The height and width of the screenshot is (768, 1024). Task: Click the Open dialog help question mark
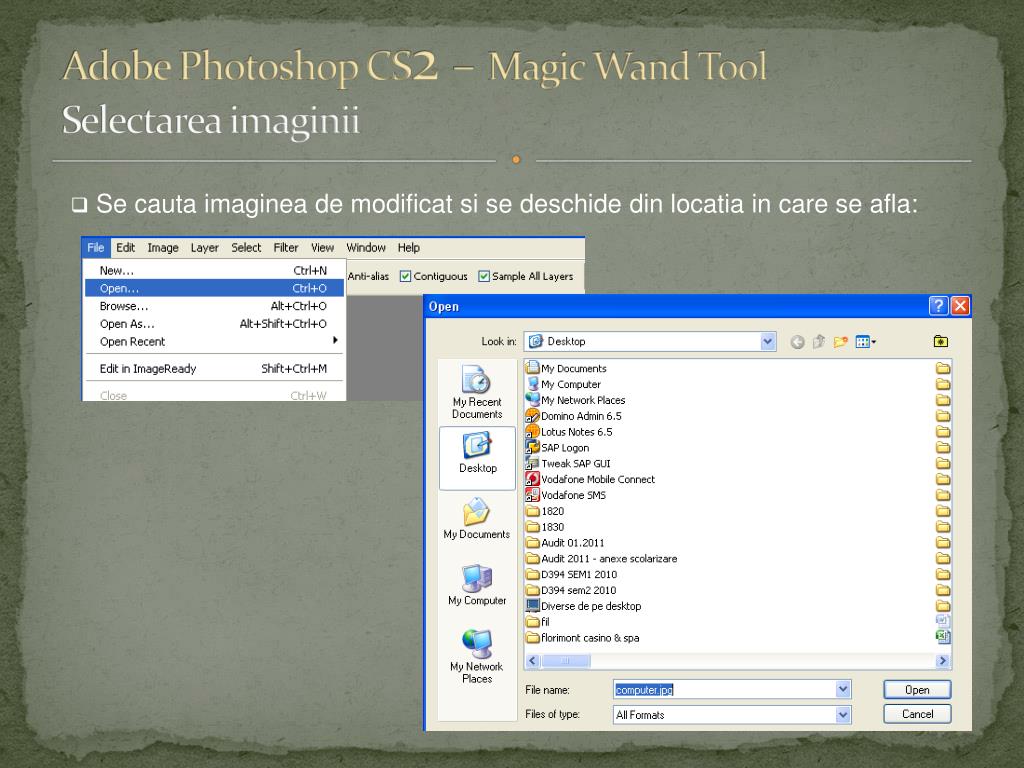938,306
